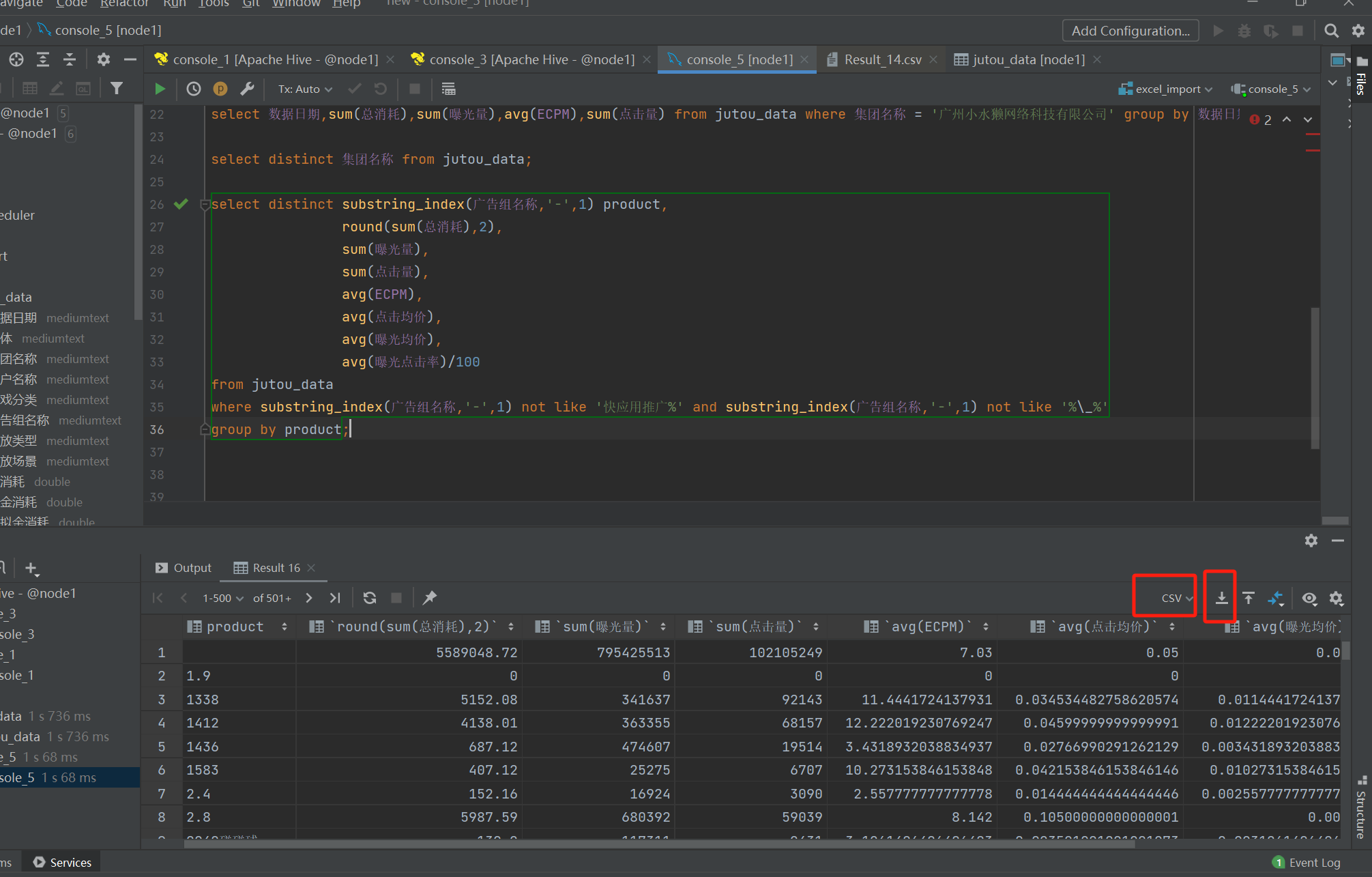This screenshot has height=877, width=1372.
Task: Refresh the result set in Result 16
Action: (369, 597)
